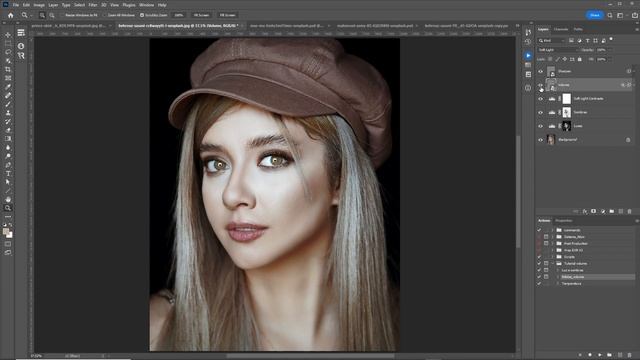Open the layer blend mode dropdown

[558, 50]
